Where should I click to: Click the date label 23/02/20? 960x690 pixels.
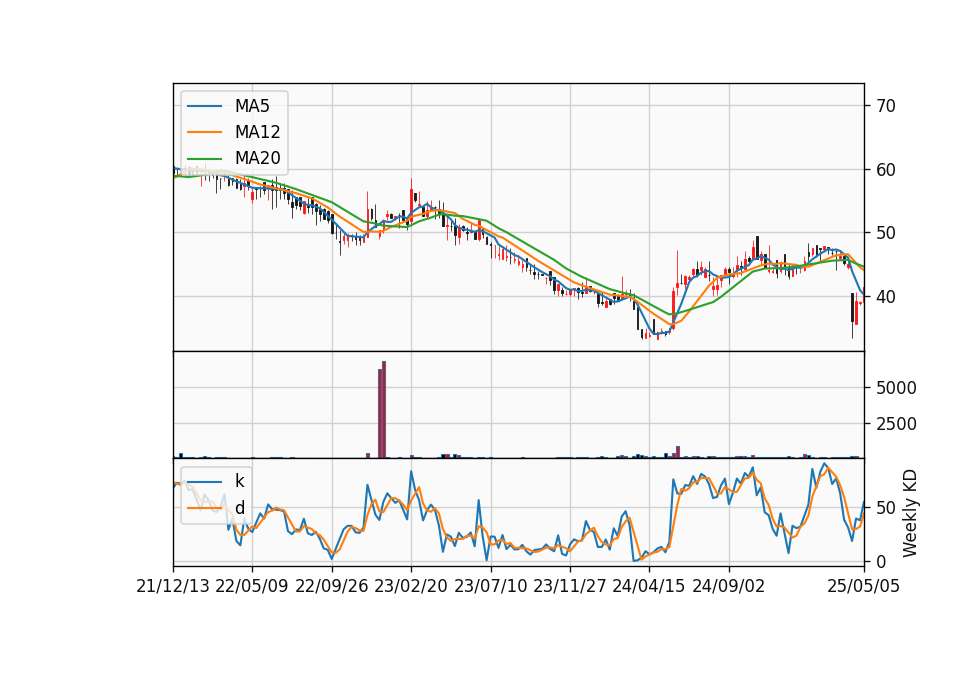click(411, 587)
